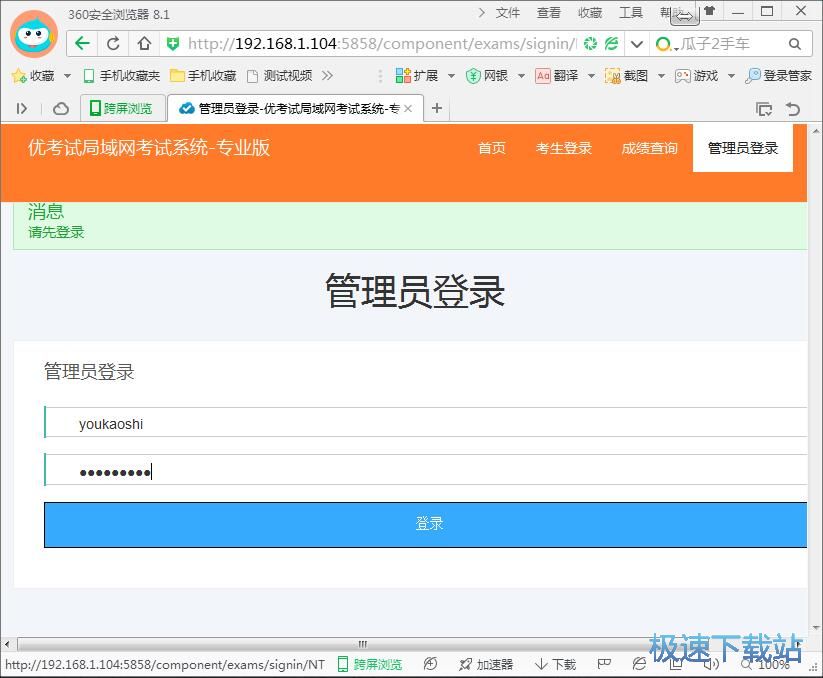Click the undo closed tab icon
The height and width of the screenshot is (678, 823).
pos(793,109)
